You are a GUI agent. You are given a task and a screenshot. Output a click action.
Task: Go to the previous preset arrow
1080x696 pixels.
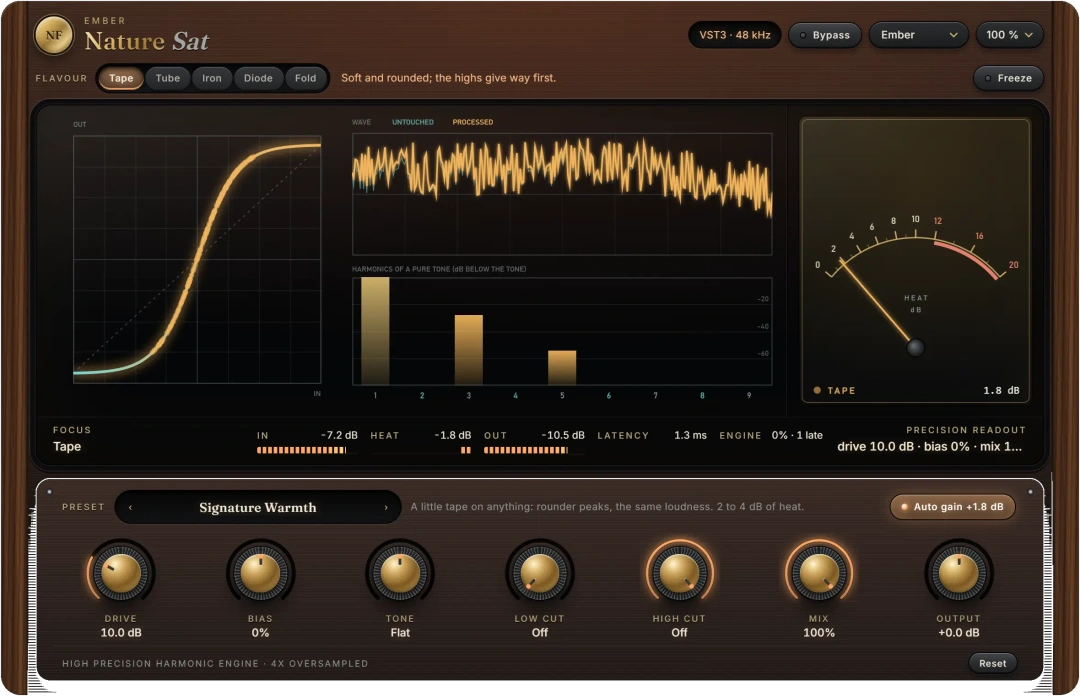coord(130,508)
